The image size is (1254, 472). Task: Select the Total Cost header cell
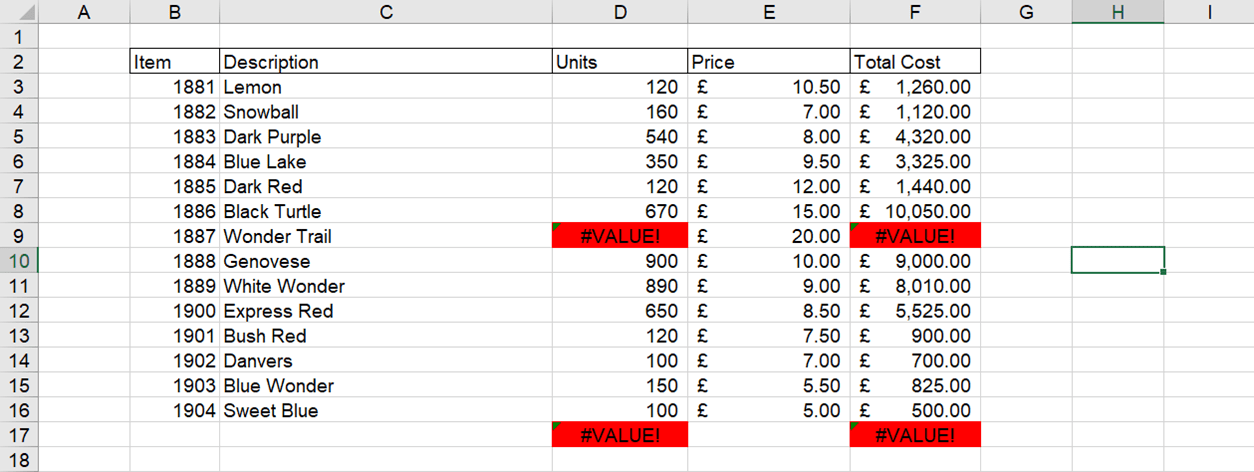coord(915,62)
